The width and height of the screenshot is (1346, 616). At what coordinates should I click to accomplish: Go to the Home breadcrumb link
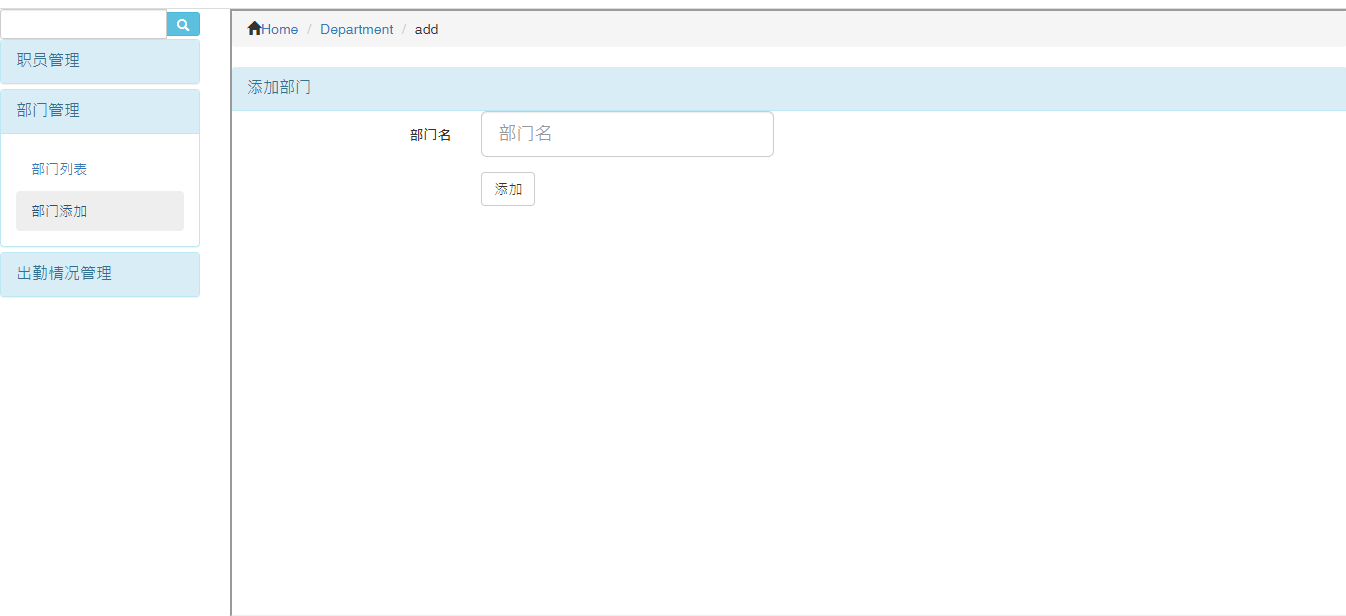280,30
